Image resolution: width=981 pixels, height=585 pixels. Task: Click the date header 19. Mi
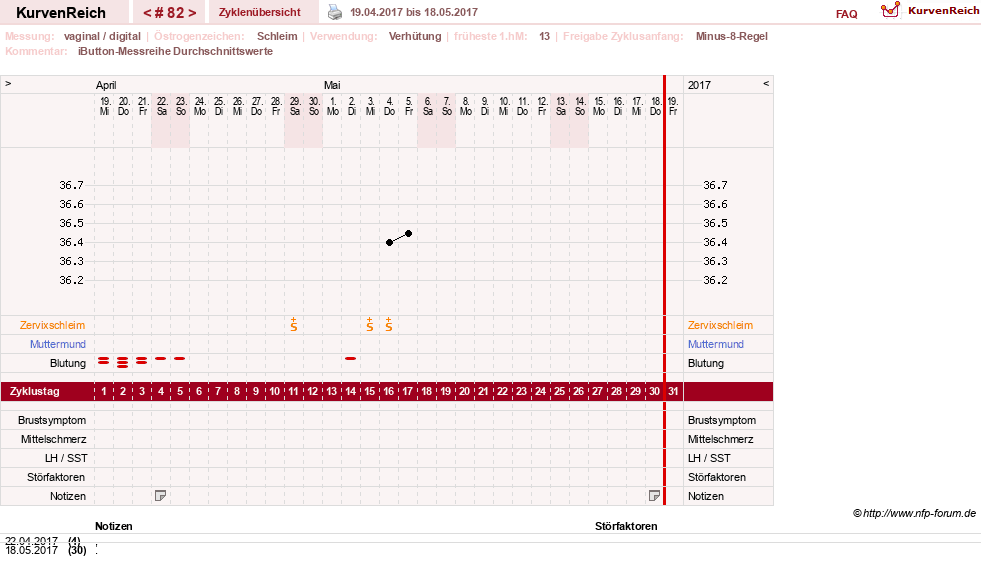(x=104, y=106)
